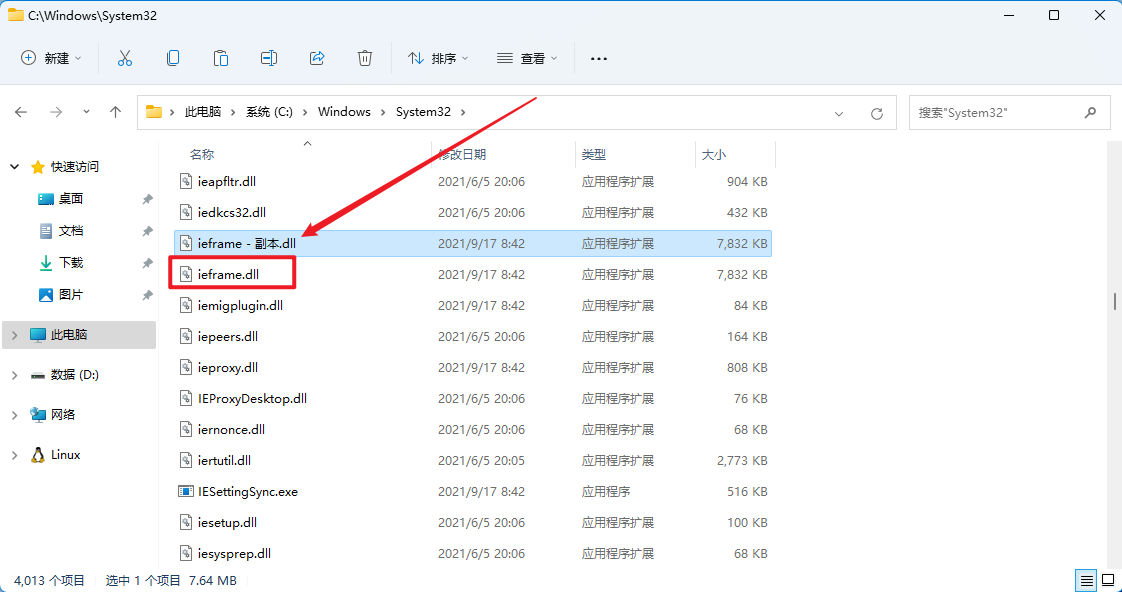
Task: Click the iesysprep.dll file icon
Action: pyautogui.click(x=186, y=553)
